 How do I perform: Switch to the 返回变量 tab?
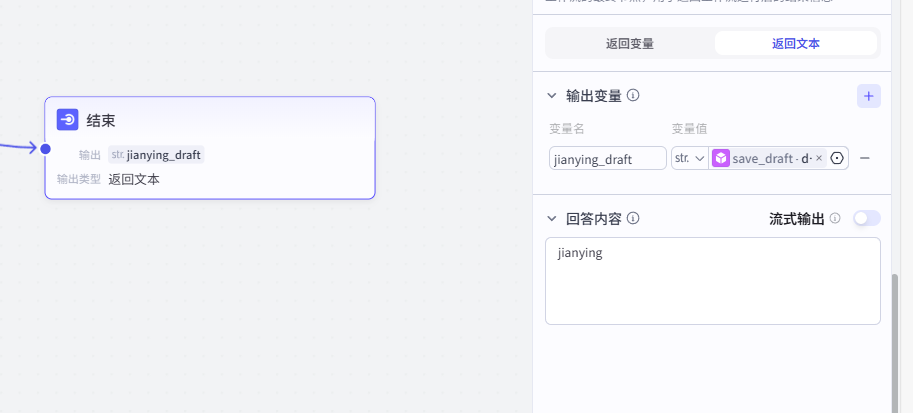[630, 44]
